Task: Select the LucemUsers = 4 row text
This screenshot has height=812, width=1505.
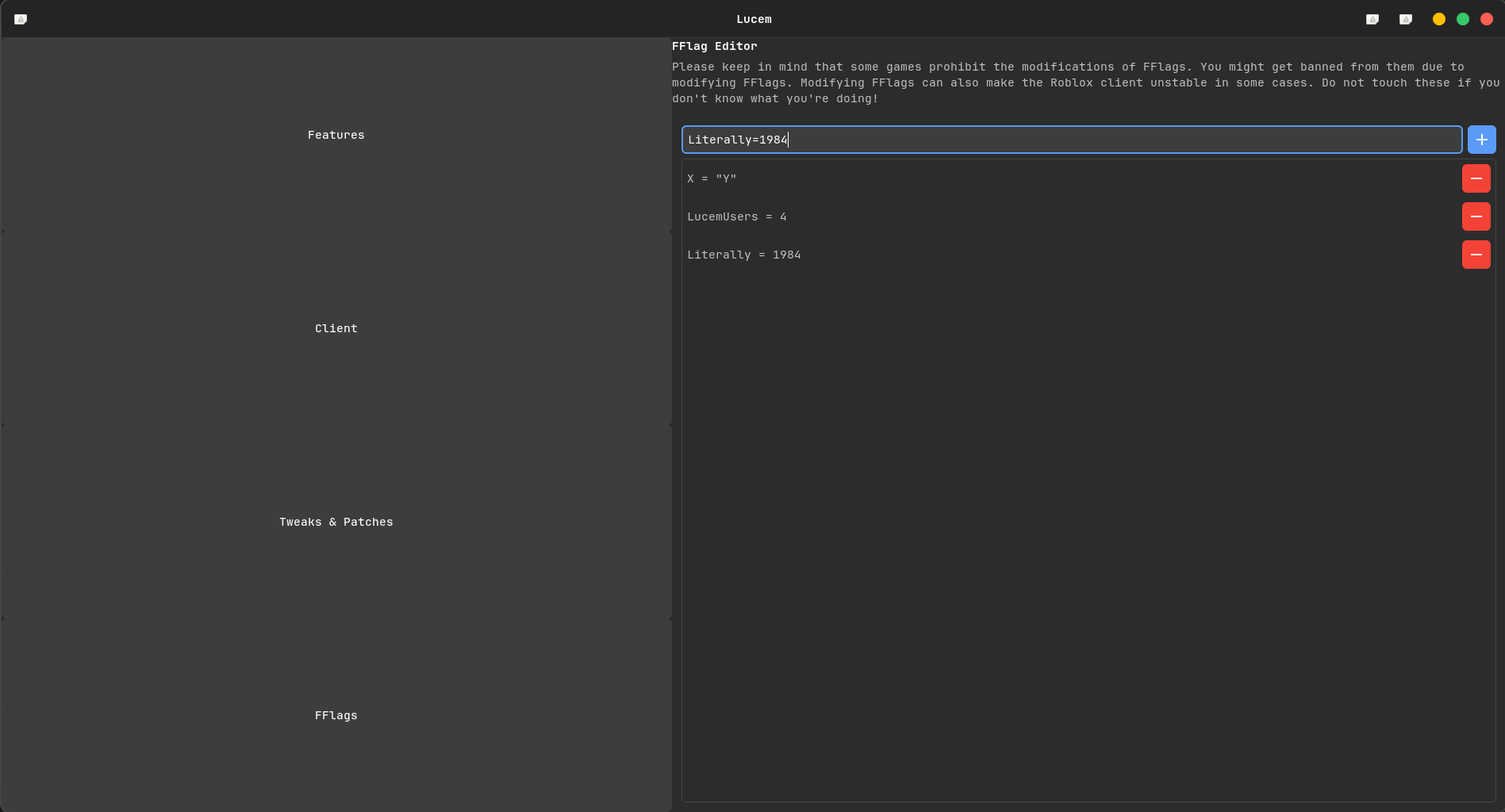Action: tap(737, 216)
